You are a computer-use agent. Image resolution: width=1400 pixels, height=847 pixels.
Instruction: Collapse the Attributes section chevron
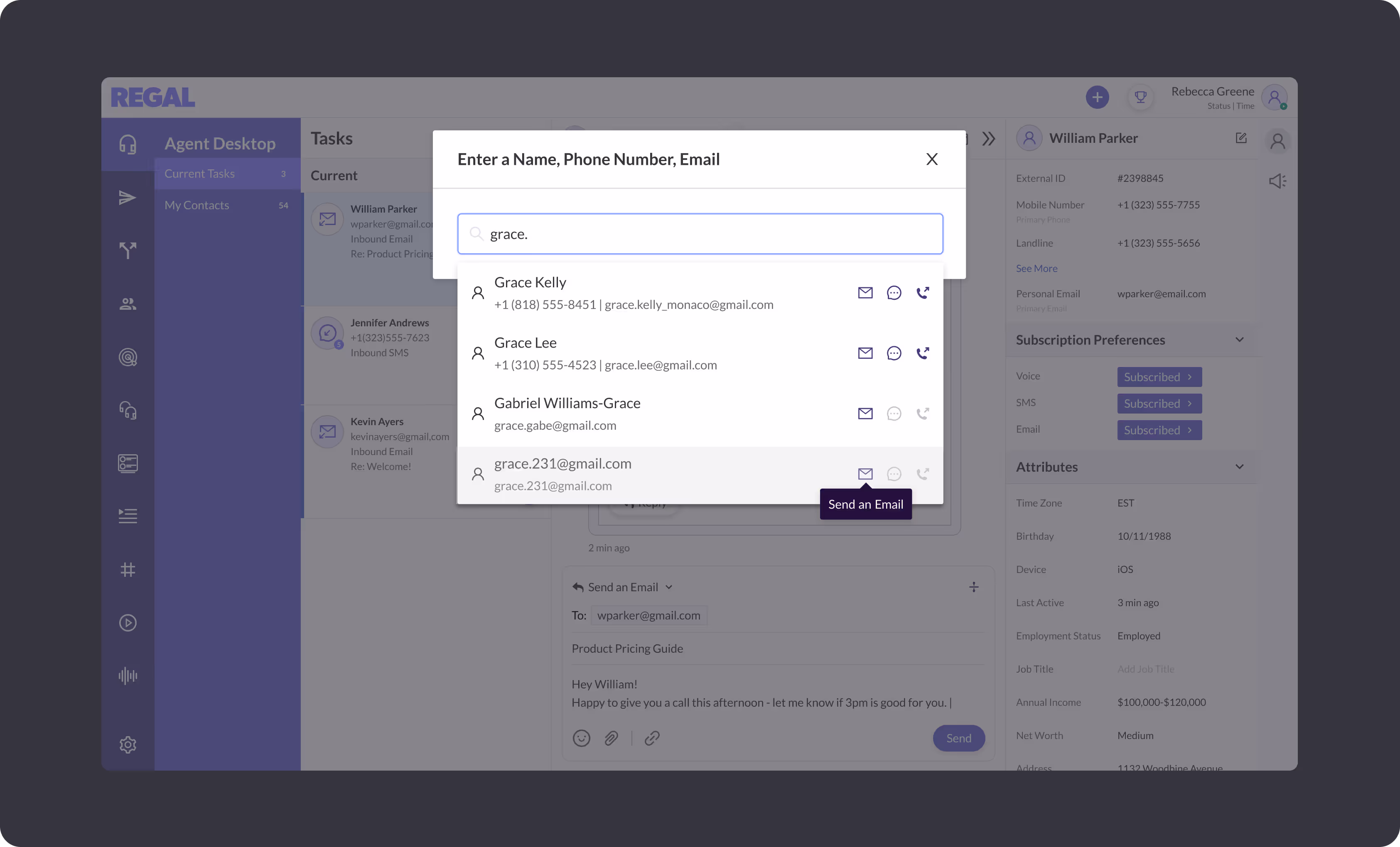coord(1239,467)
